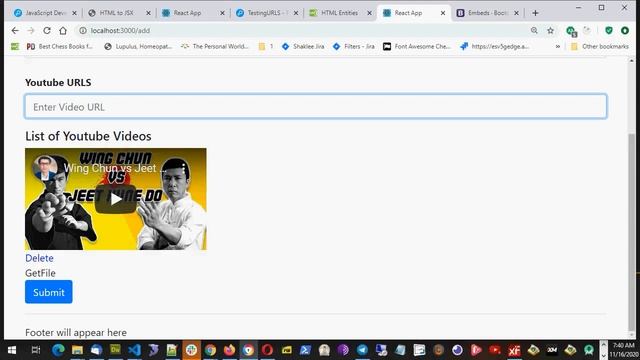The width and height of the screenshot is (640, 360).
Task: Close the Embeds Bootstrap tab
Action: (x=516, y=13)
